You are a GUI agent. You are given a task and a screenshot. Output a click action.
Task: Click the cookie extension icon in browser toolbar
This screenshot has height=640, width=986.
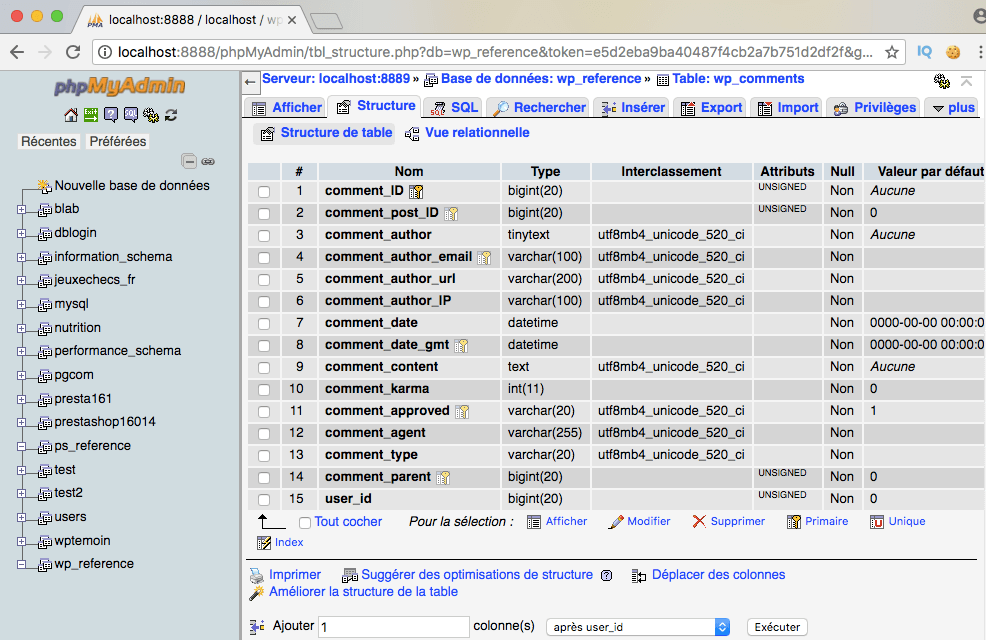(x=953, y=52)
